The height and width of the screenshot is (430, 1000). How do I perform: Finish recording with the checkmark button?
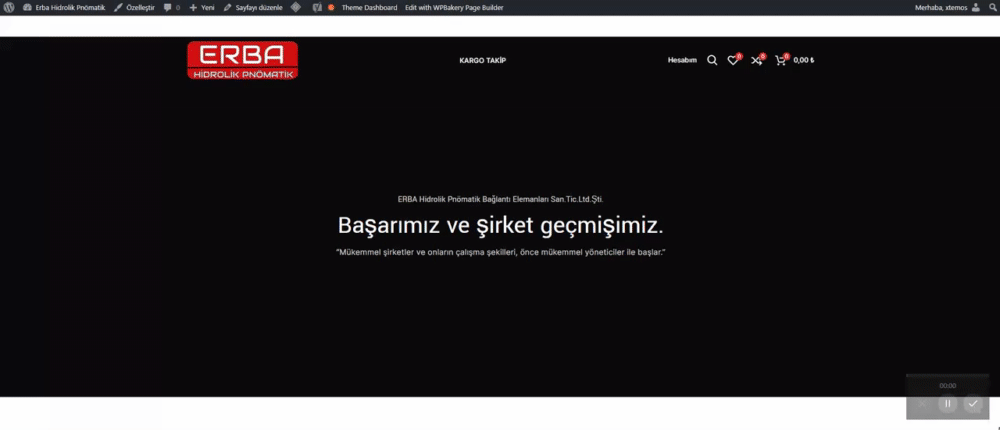pyautogui.click(x=973, y=403)
